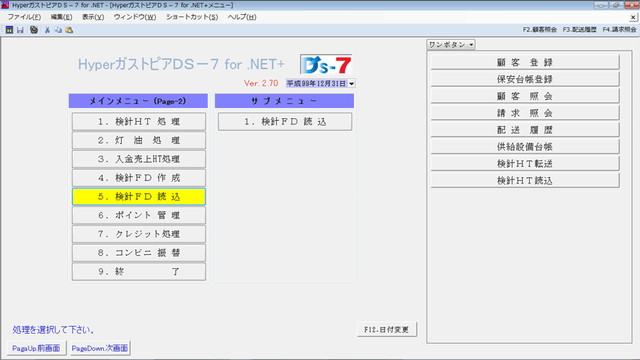Click the paste icon in toolbar

[x=69, y=30]
